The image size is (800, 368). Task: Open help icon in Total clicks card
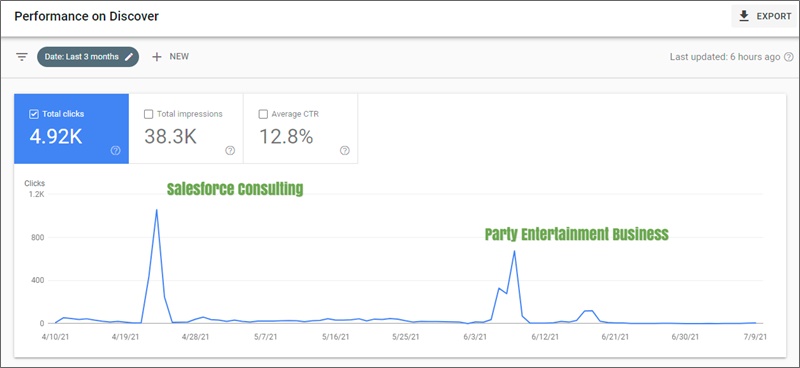pos(116,150)
